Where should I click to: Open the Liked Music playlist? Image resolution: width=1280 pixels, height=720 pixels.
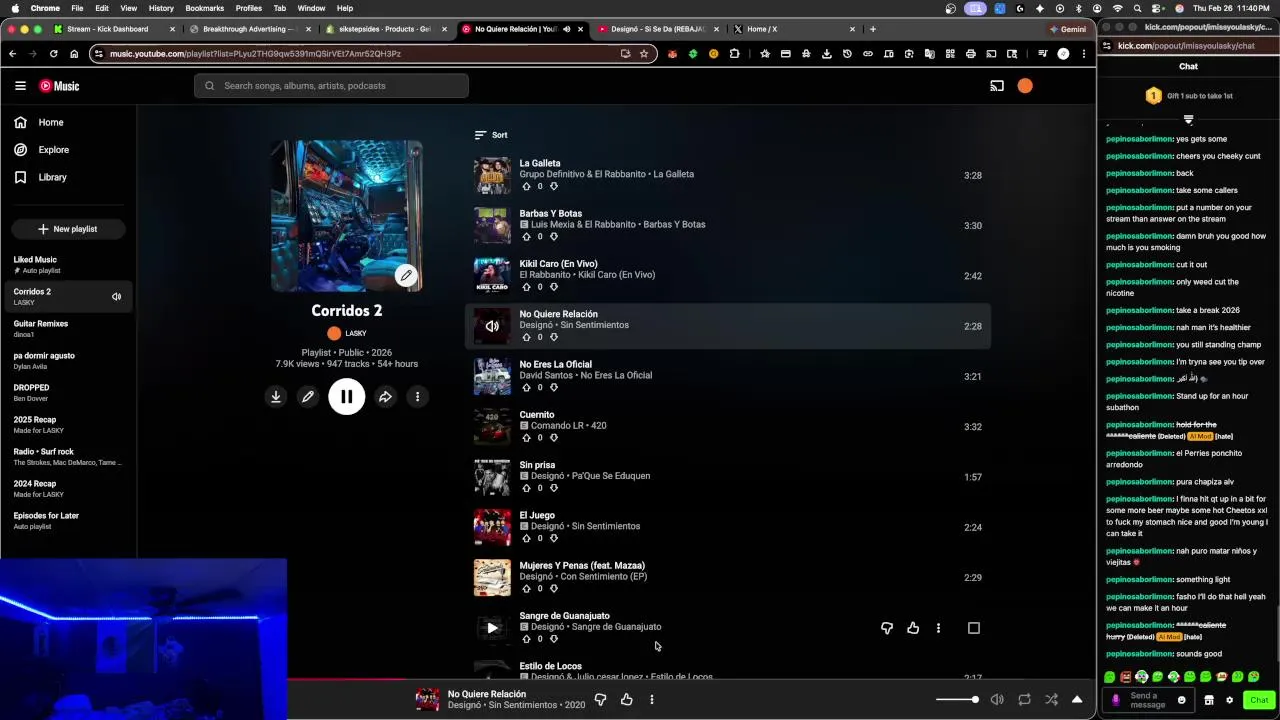click(x=68, y=265)
